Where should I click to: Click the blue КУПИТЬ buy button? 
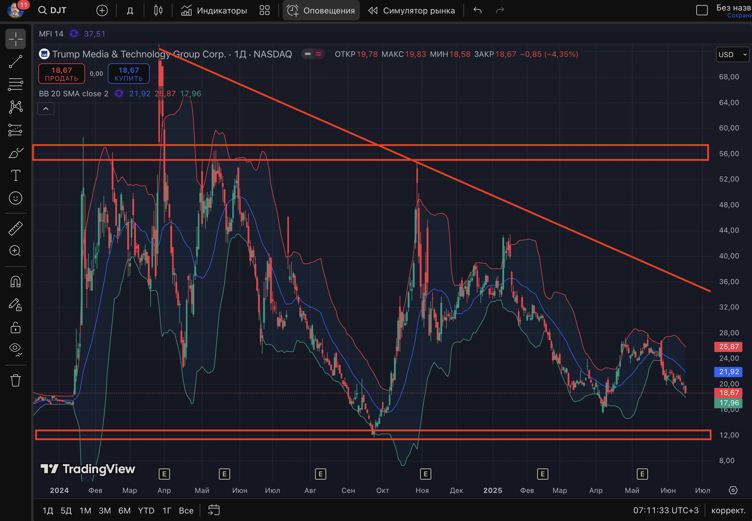pos(128,74)
